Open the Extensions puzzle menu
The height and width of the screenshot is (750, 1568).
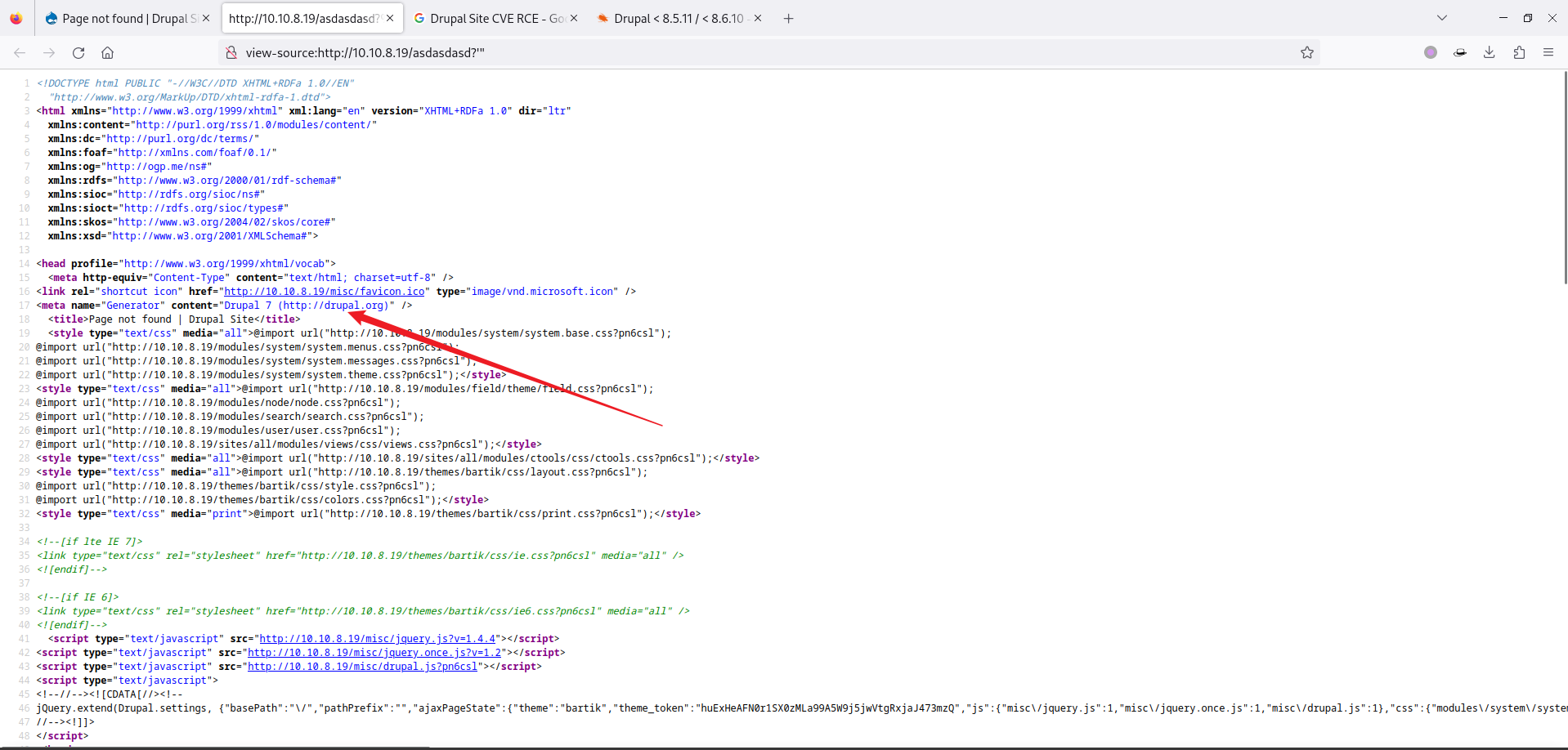1519,52
